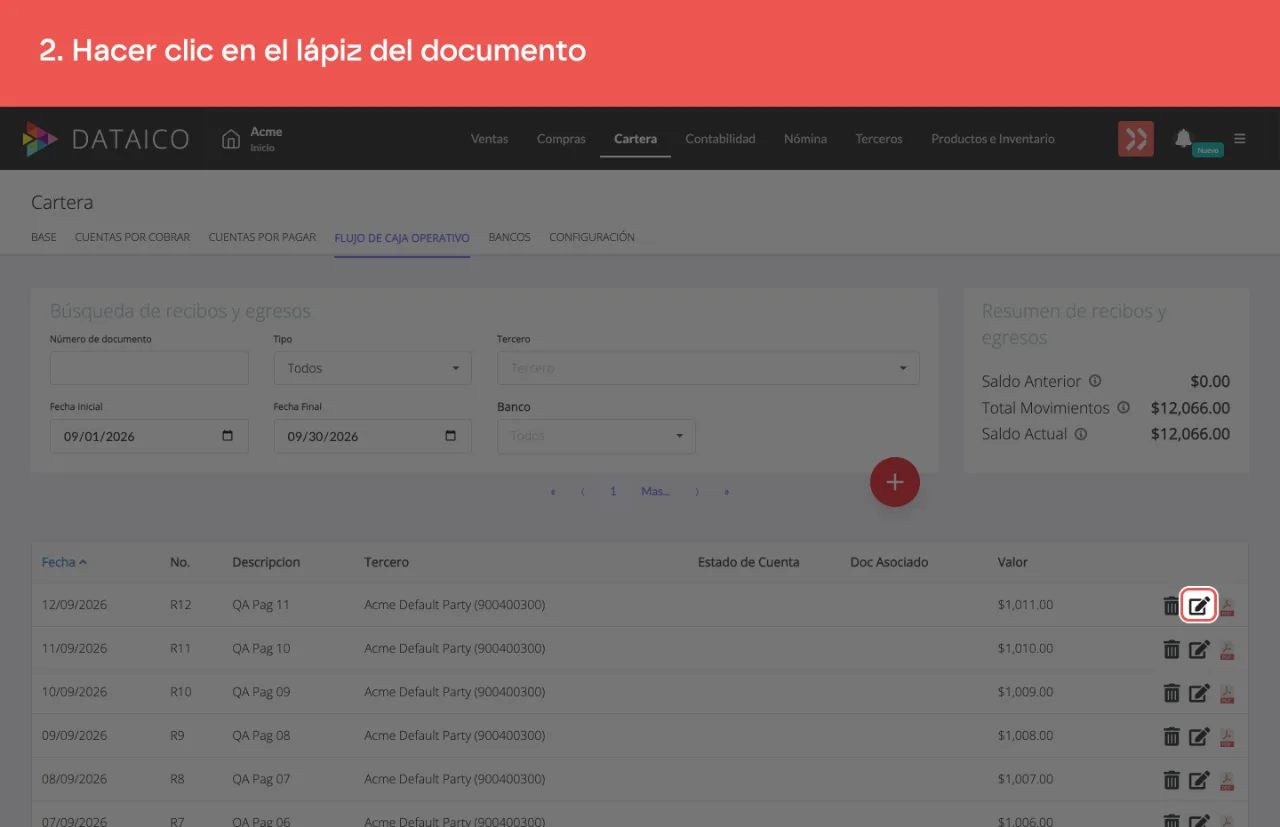Click the red double-arrow icon in header
This screenshot has height=827, width=1280.
tap(1136, 139)
